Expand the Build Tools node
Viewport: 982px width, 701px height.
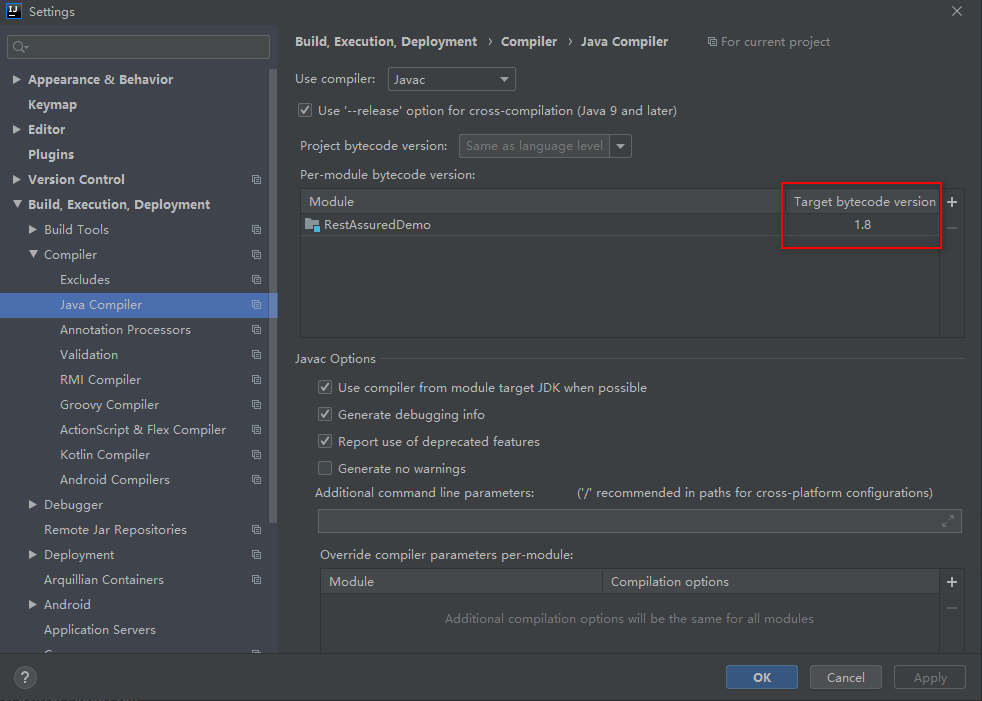tap(33, 230)
